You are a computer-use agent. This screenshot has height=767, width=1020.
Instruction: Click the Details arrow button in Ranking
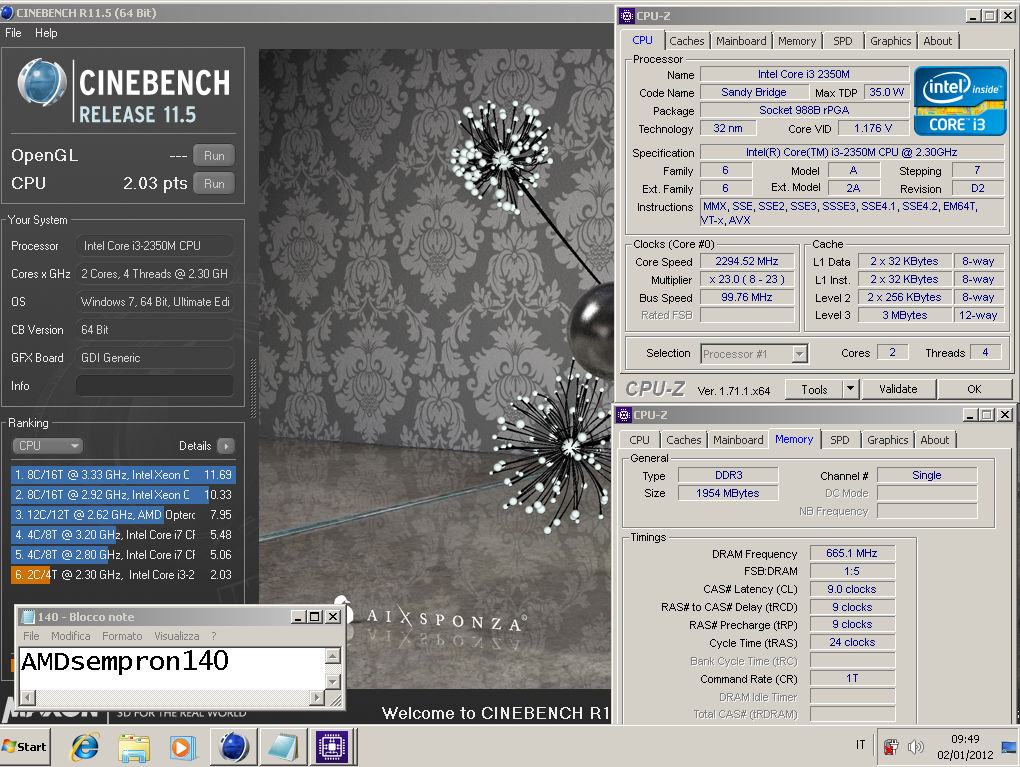click(226, 446)
